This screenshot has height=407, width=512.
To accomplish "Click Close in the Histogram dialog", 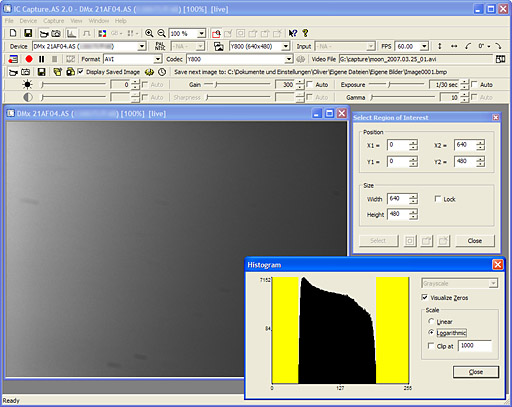I will (476, 372).
